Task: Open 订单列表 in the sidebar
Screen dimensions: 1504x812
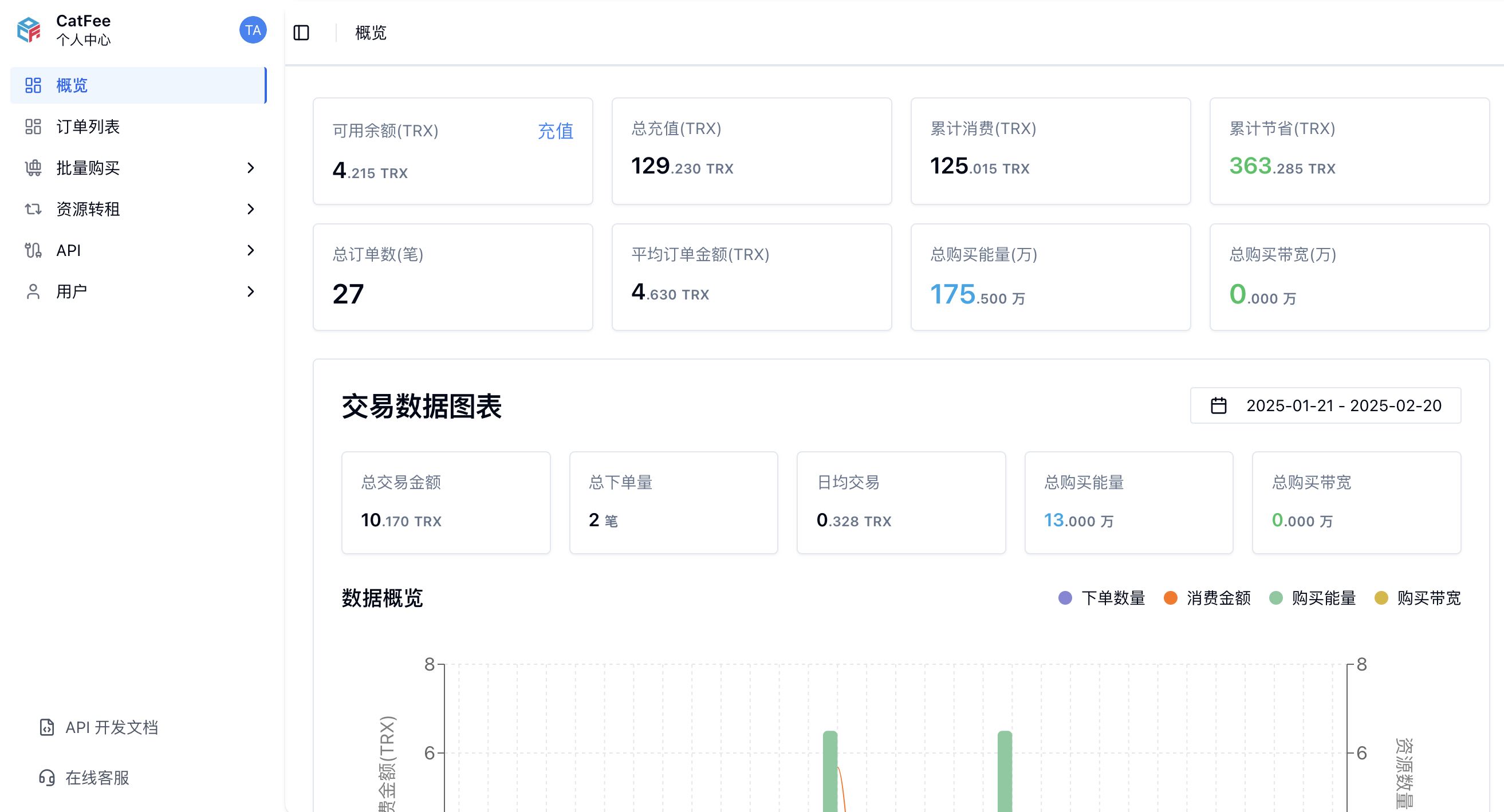Action: coord(139,127)
